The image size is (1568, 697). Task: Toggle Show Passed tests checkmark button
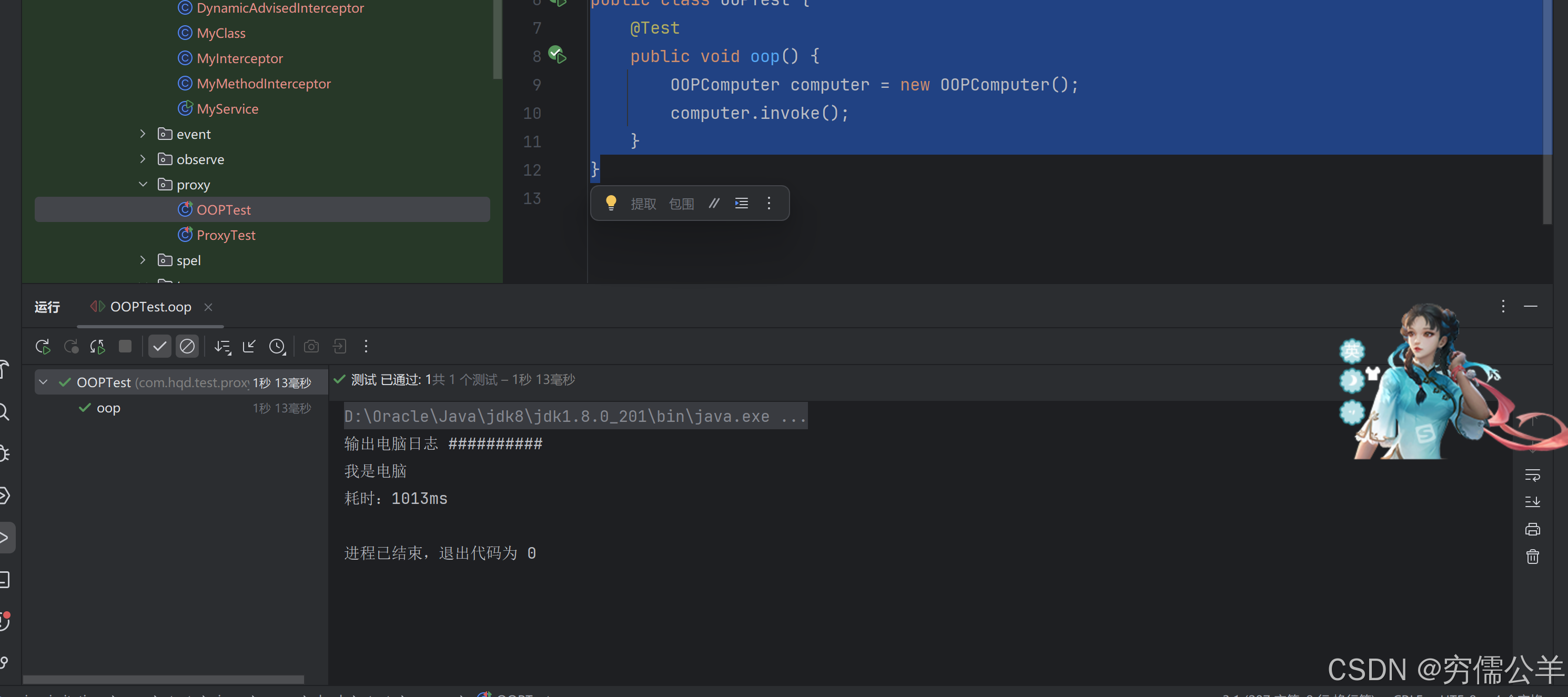coord(159,346)
